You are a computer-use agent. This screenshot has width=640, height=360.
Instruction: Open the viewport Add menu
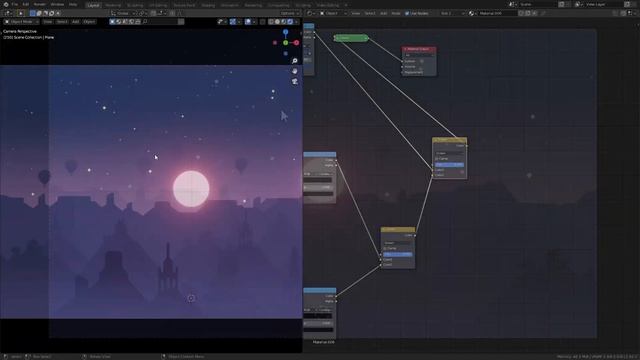[76, 22]
